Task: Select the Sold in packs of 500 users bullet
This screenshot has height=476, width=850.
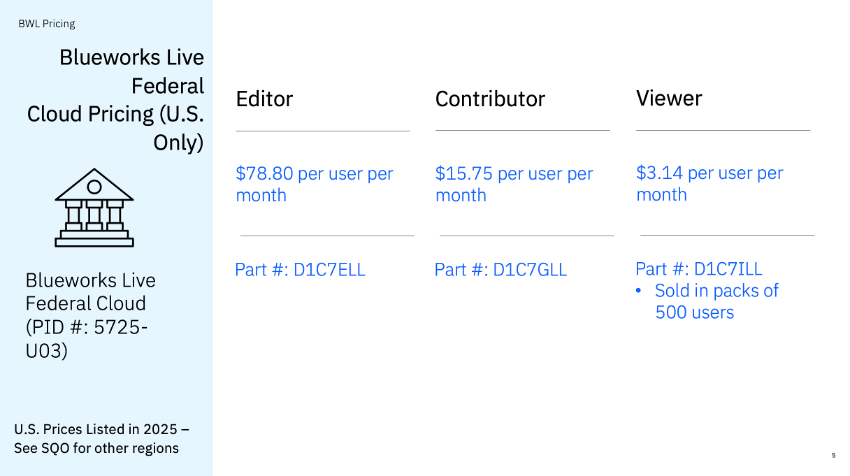Action: [x=716, y=301]
